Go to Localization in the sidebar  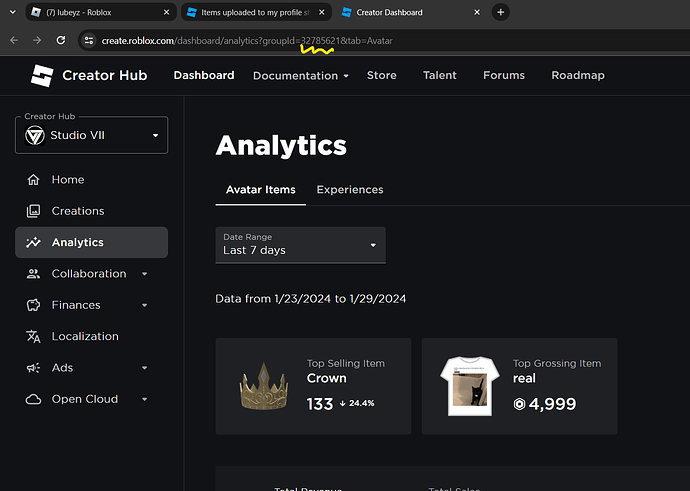tap(92, 336)
